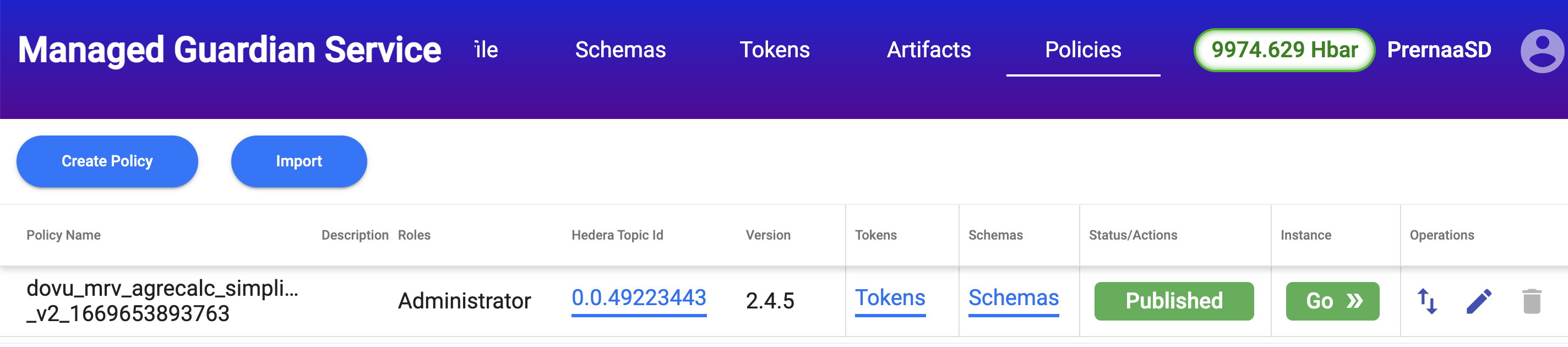Follow the Tokens link in policy row
1568x347 pixels.
point(889,297)
